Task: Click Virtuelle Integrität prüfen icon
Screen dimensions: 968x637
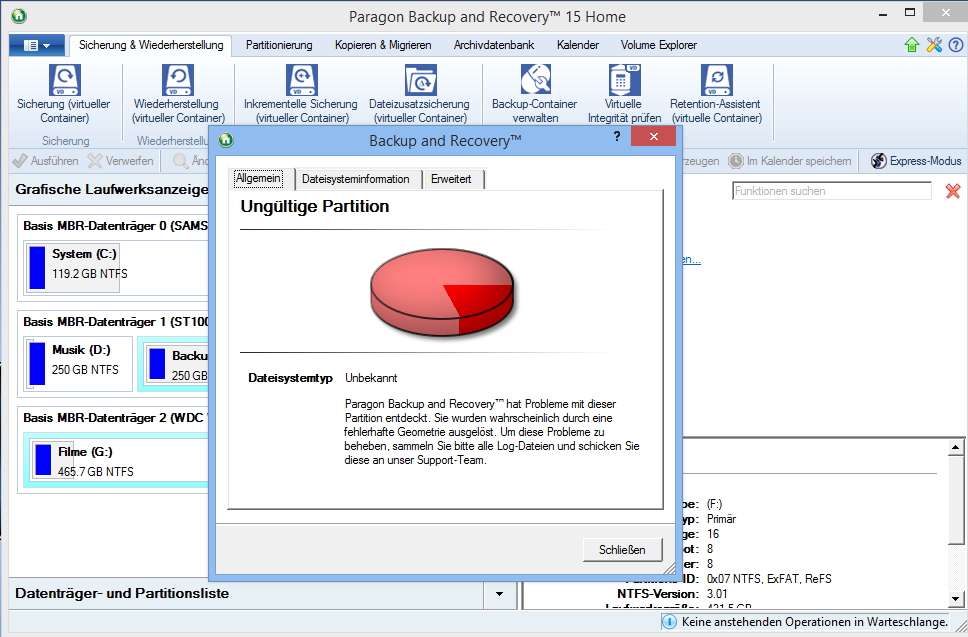Action: 624,80
